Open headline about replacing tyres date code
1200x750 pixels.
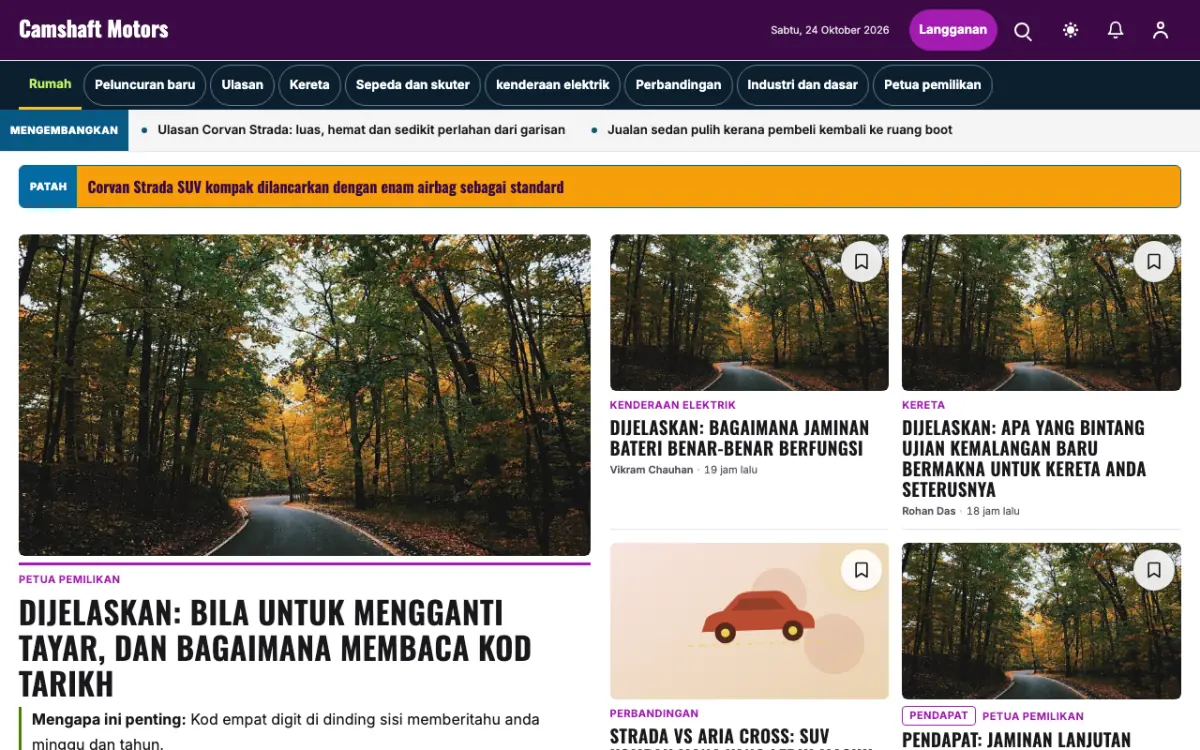pyautogui.click(x=275, y=648)
